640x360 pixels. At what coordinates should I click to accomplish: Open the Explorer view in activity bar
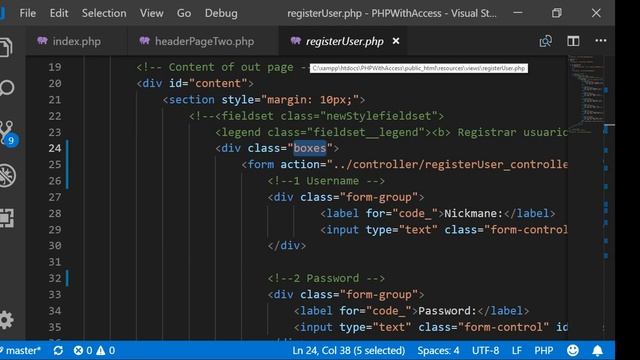(6, 47)
